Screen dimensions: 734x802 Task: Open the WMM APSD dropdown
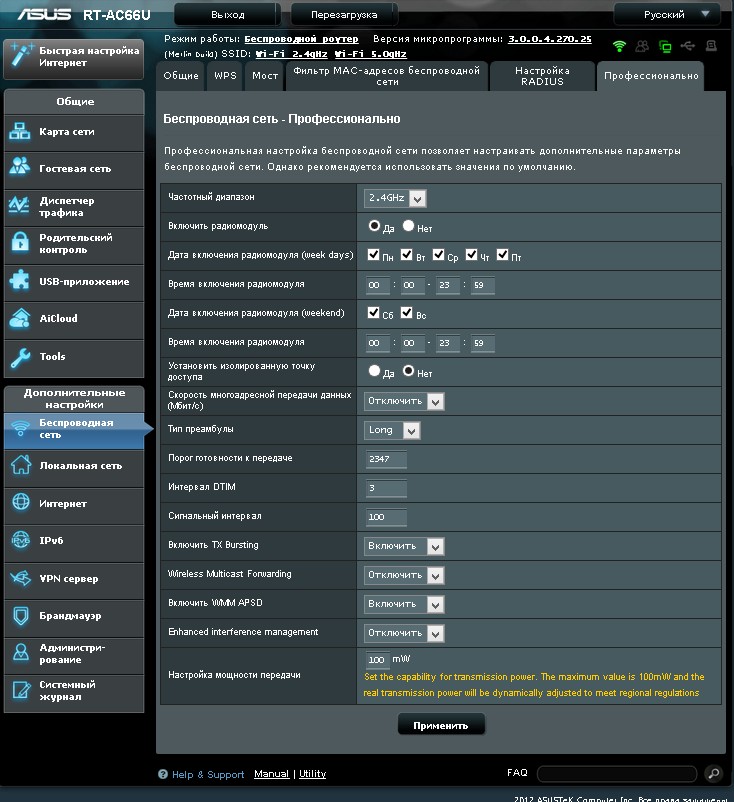click(404, 605)
